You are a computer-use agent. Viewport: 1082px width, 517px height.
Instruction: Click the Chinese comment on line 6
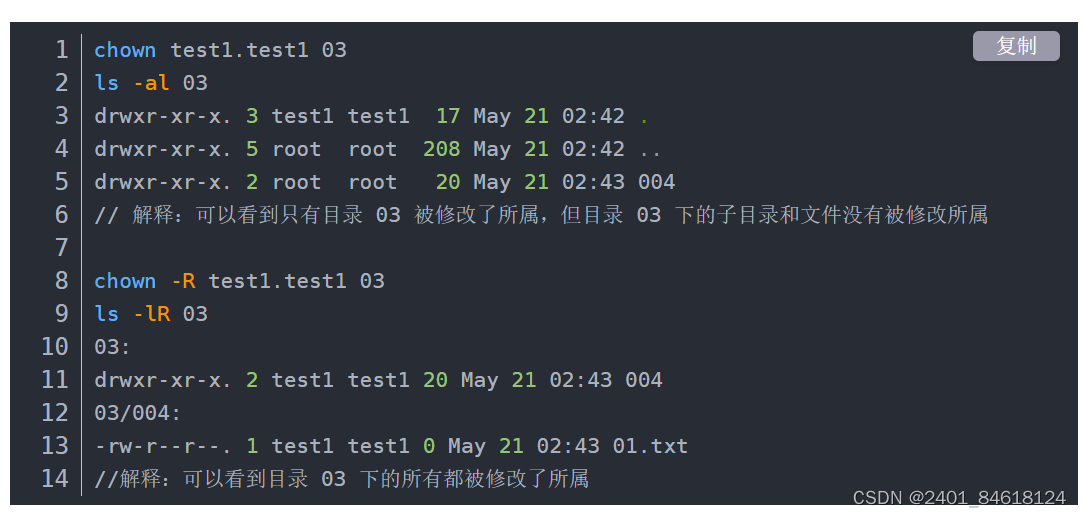click(541, 215)
